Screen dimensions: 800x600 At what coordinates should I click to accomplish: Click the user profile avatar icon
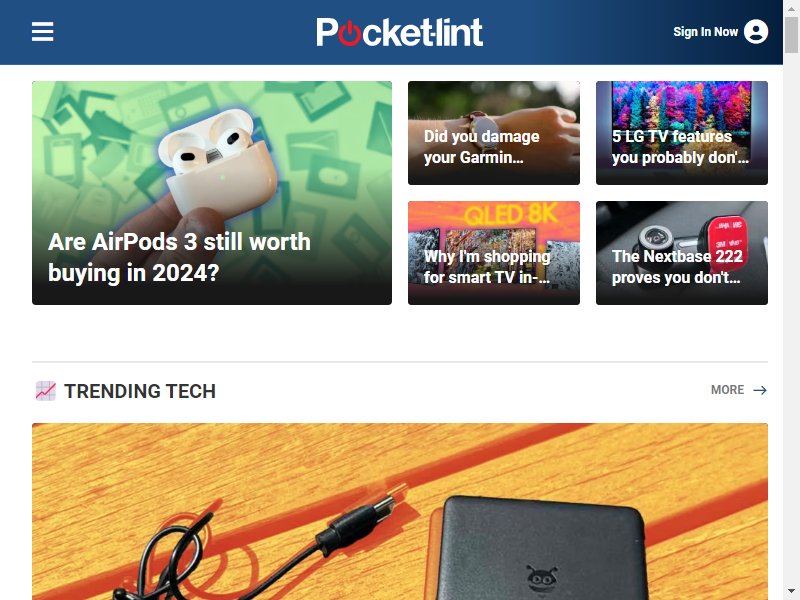pyautogui.click(x=756, y=32)
